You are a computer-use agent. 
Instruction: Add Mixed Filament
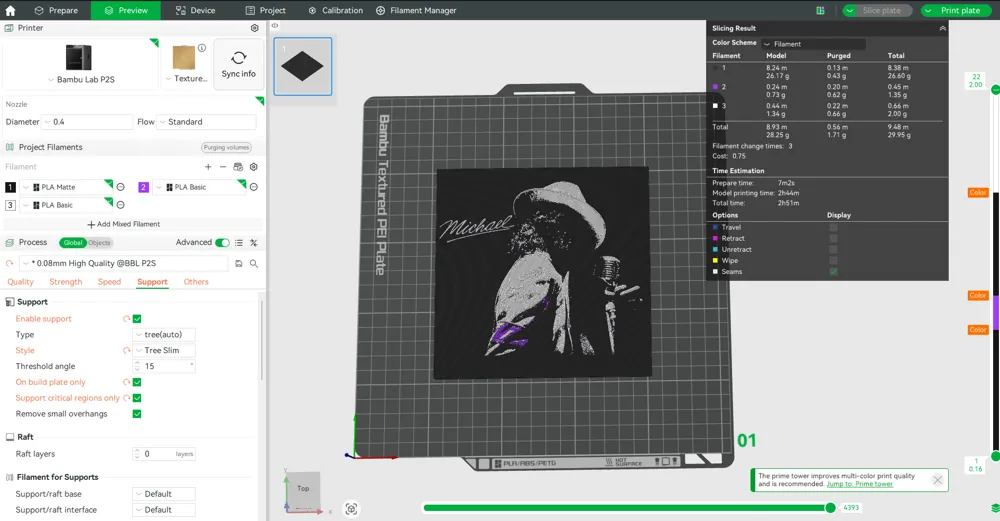pos(124,224)
